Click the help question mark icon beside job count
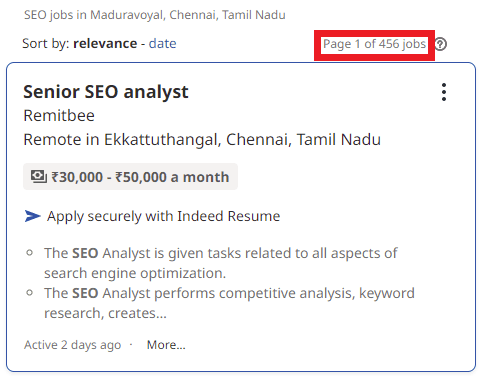The image size is (481, 376). click(441, 44)
